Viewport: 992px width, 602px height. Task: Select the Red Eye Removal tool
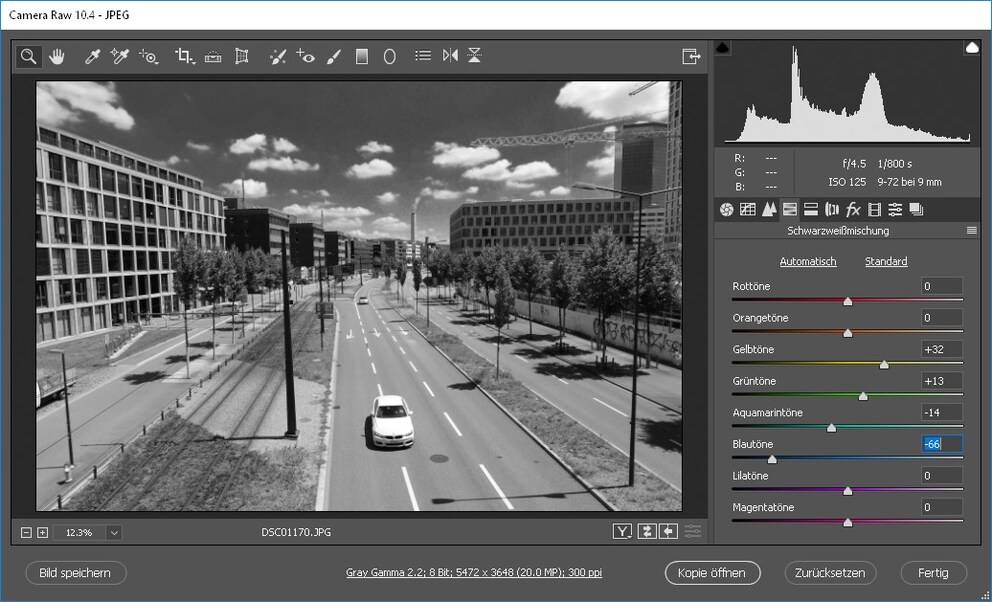pos(306,56)
